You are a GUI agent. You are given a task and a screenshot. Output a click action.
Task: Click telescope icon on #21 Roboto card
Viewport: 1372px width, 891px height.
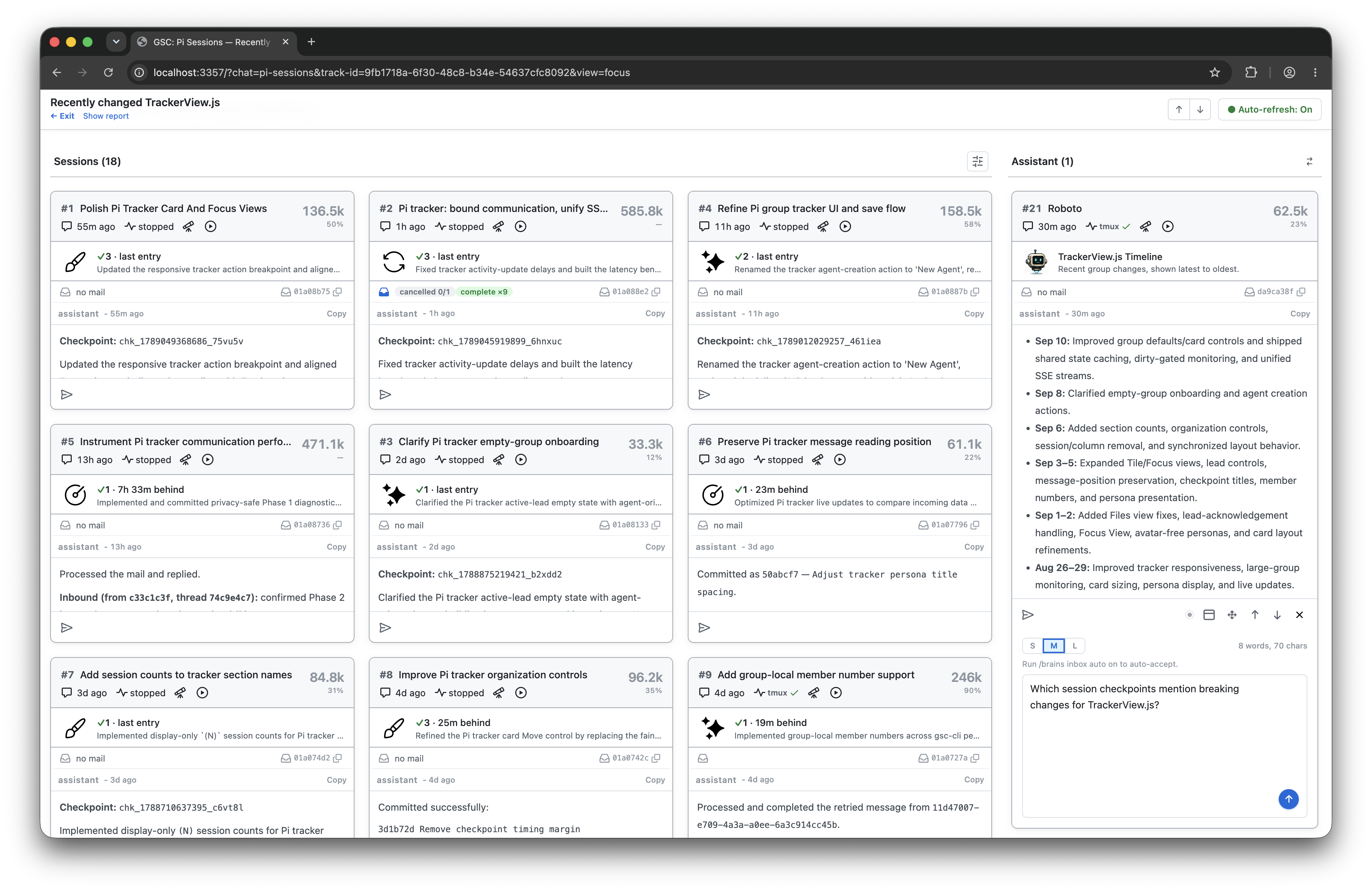click(1146, 226)
